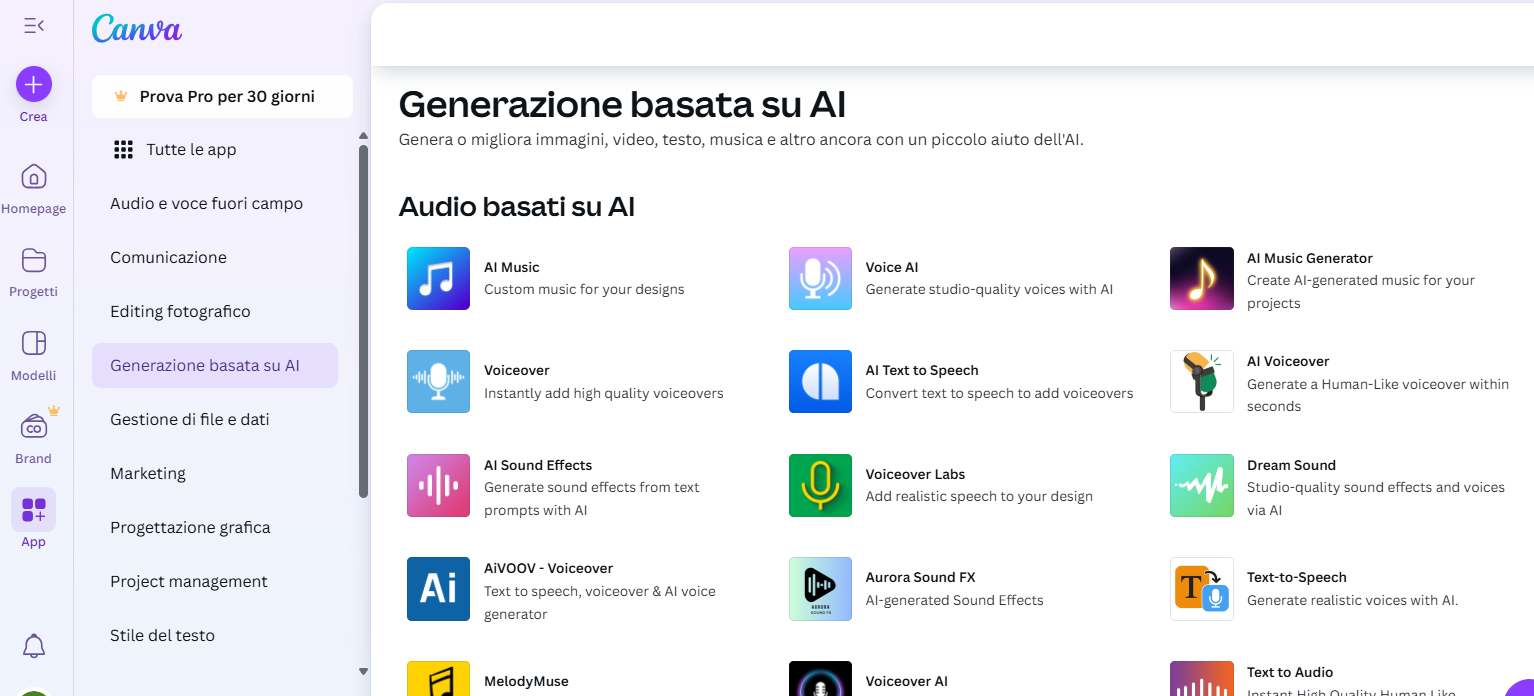Select the Comunicazione category
Screen dimensions: 1534x696
pyautogui.click(x=215, y=258)
